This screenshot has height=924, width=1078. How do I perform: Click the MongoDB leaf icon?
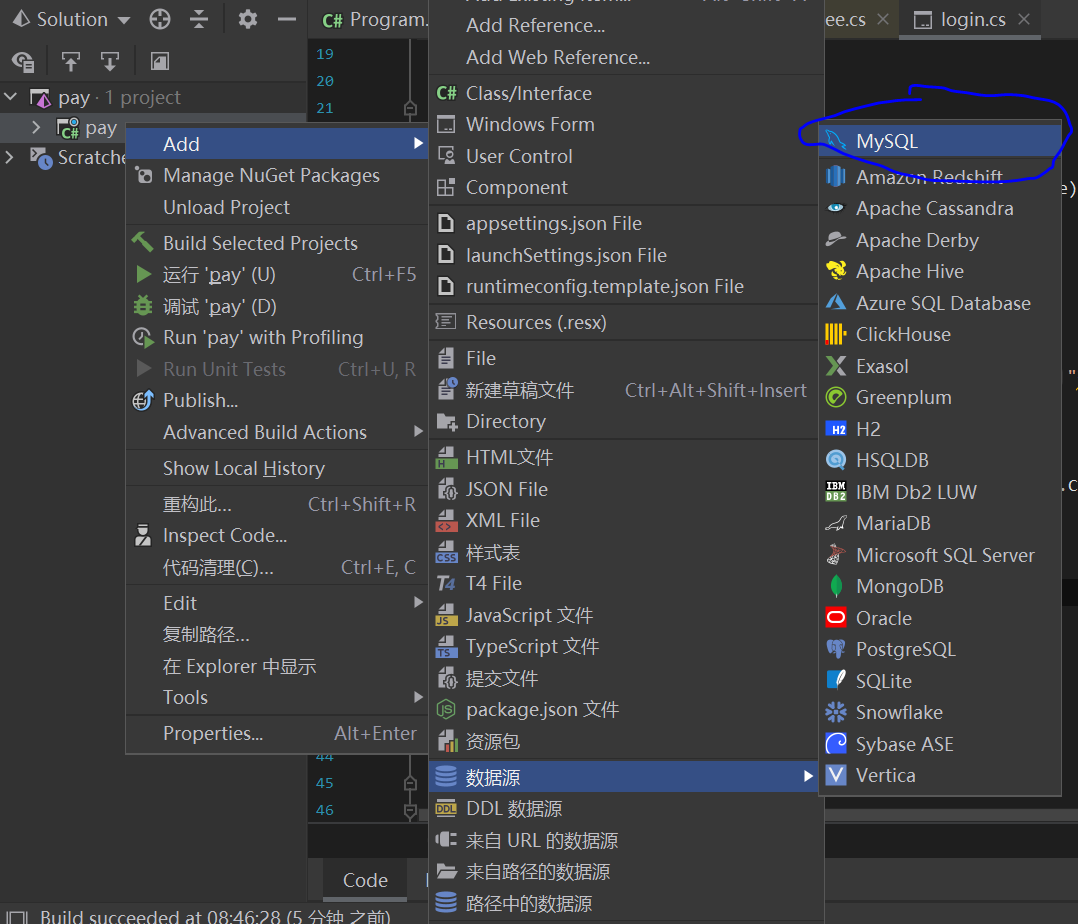(x=836, y=586)
